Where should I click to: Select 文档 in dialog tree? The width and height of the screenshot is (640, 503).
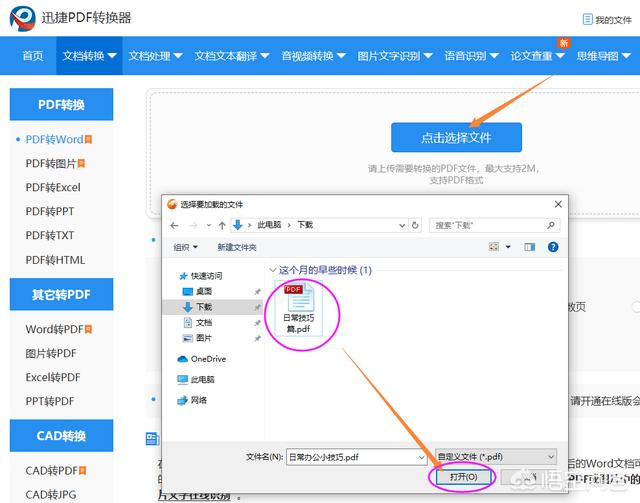click(204, 323)
